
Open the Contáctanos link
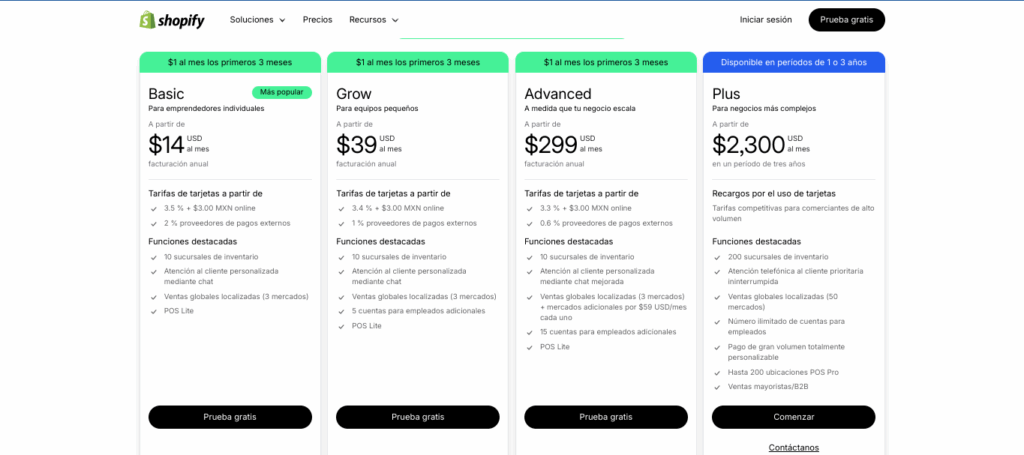793,448
